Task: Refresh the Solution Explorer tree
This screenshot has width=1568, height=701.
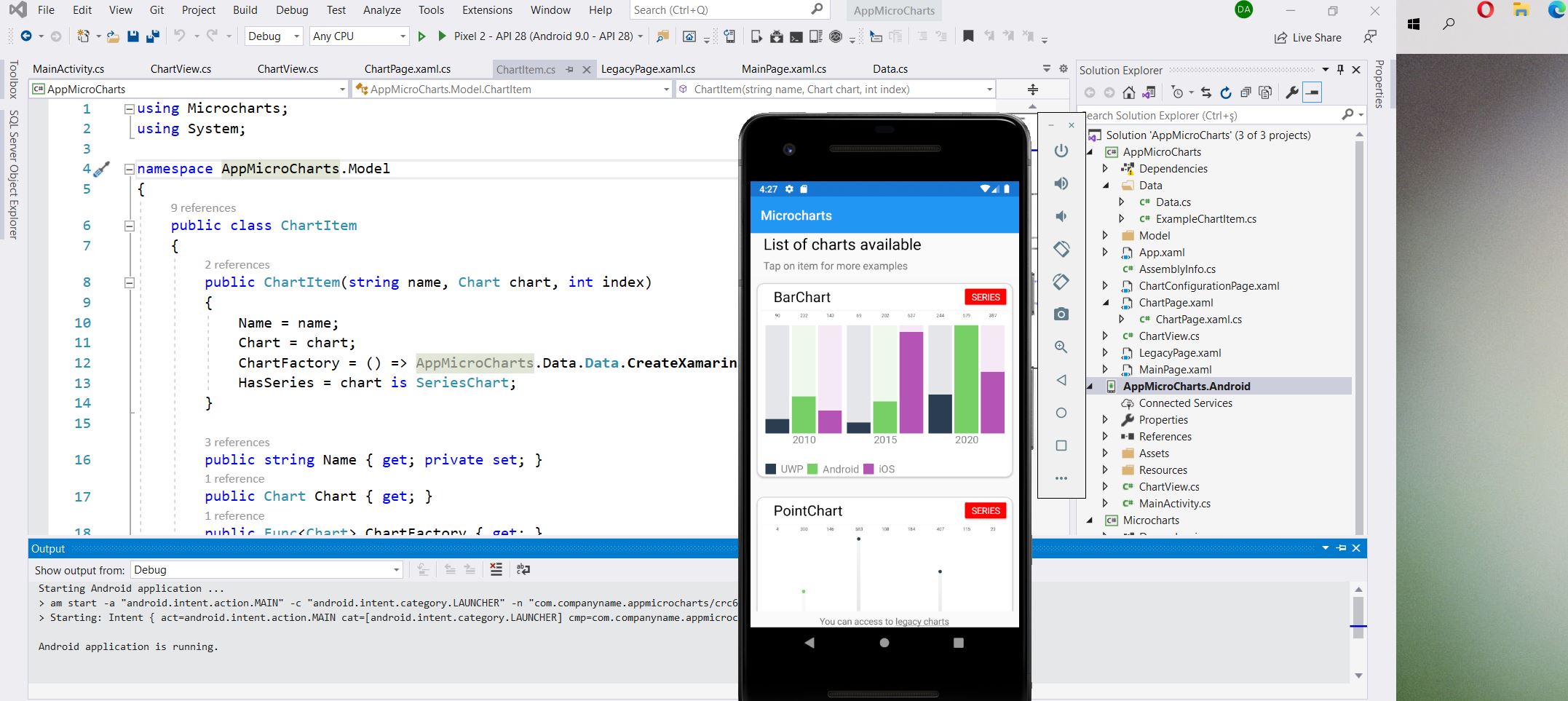Action: pos(1226,92)
